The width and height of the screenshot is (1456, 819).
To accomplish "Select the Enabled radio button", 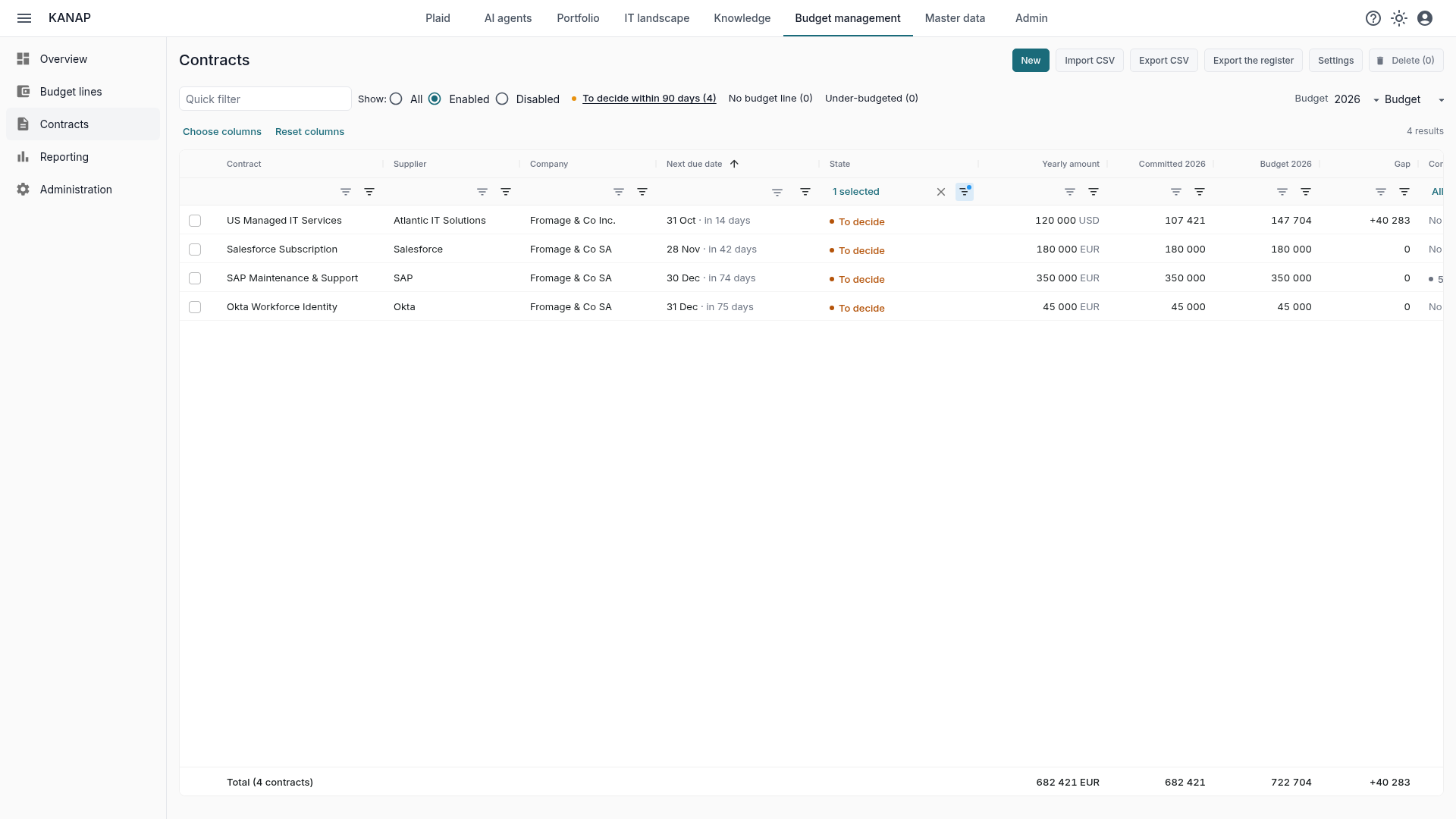I will 435,99.
